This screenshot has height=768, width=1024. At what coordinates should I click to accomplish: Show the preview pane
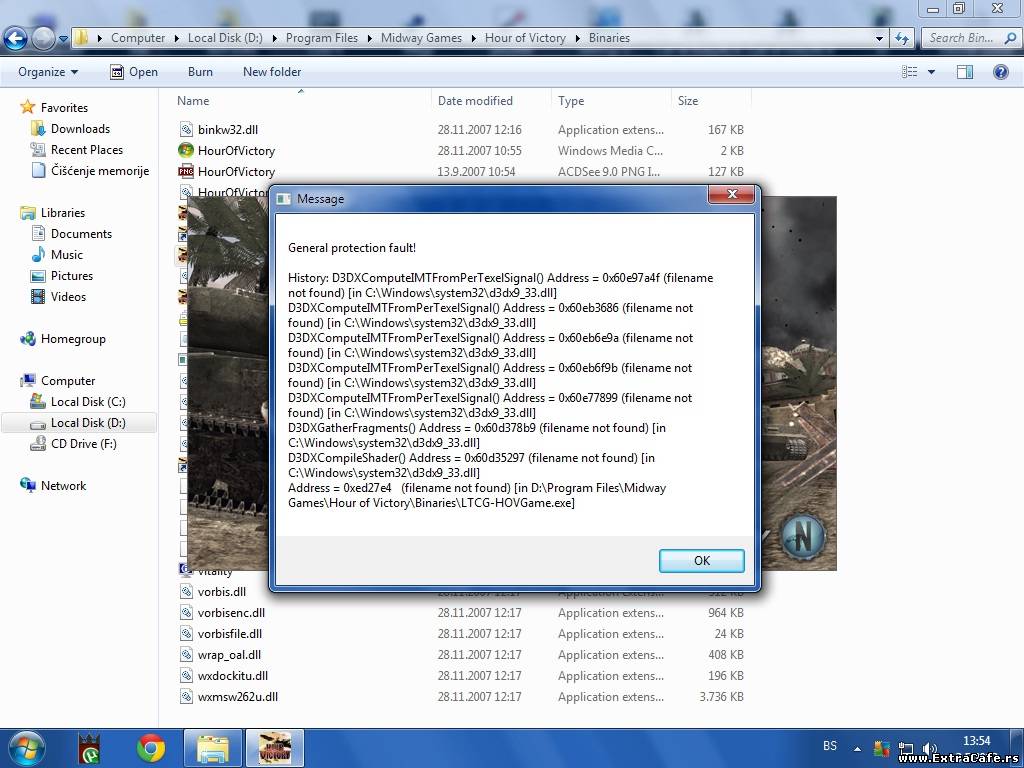click(965, 72)
